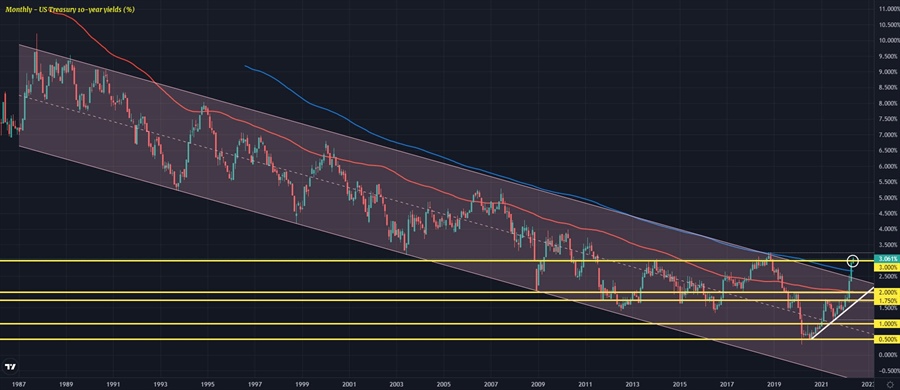Click the white circle marking the latest candle
This screenshot has height=390, width=900.
853,261
